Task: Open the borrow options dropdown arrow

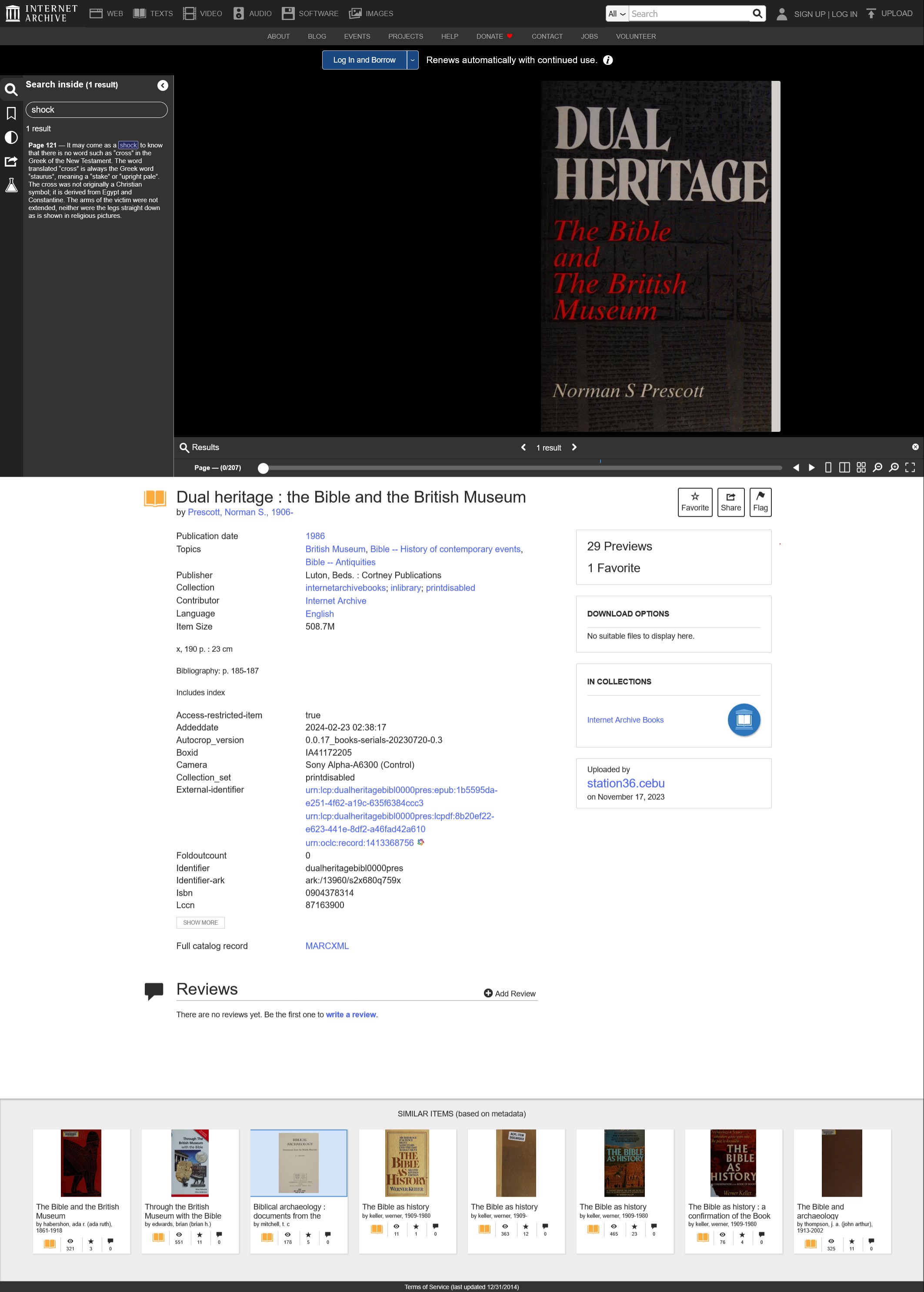Action: [413, 60]
